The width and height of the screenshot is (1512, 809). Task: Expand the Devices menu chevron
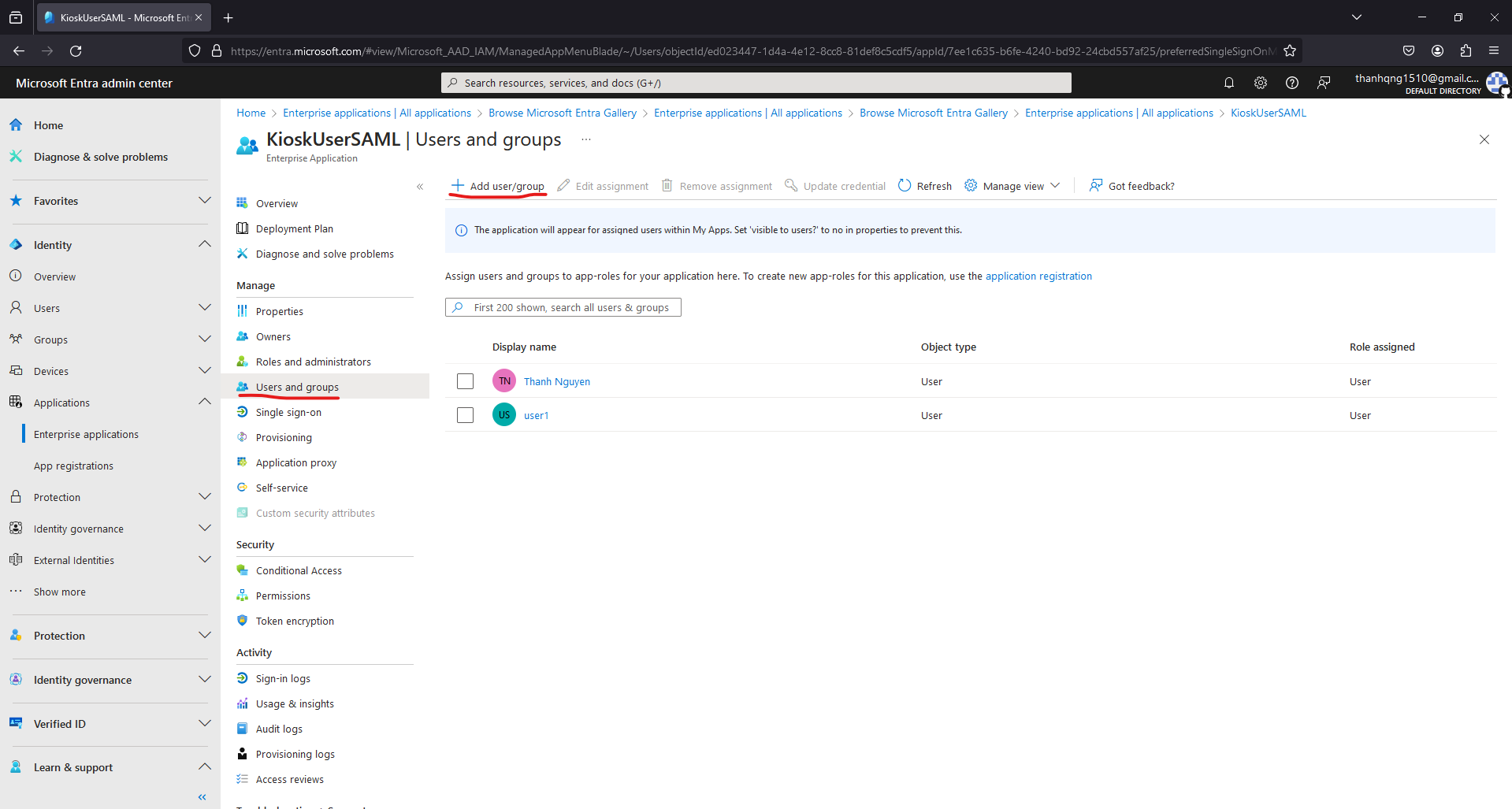(x=205, y=371)
